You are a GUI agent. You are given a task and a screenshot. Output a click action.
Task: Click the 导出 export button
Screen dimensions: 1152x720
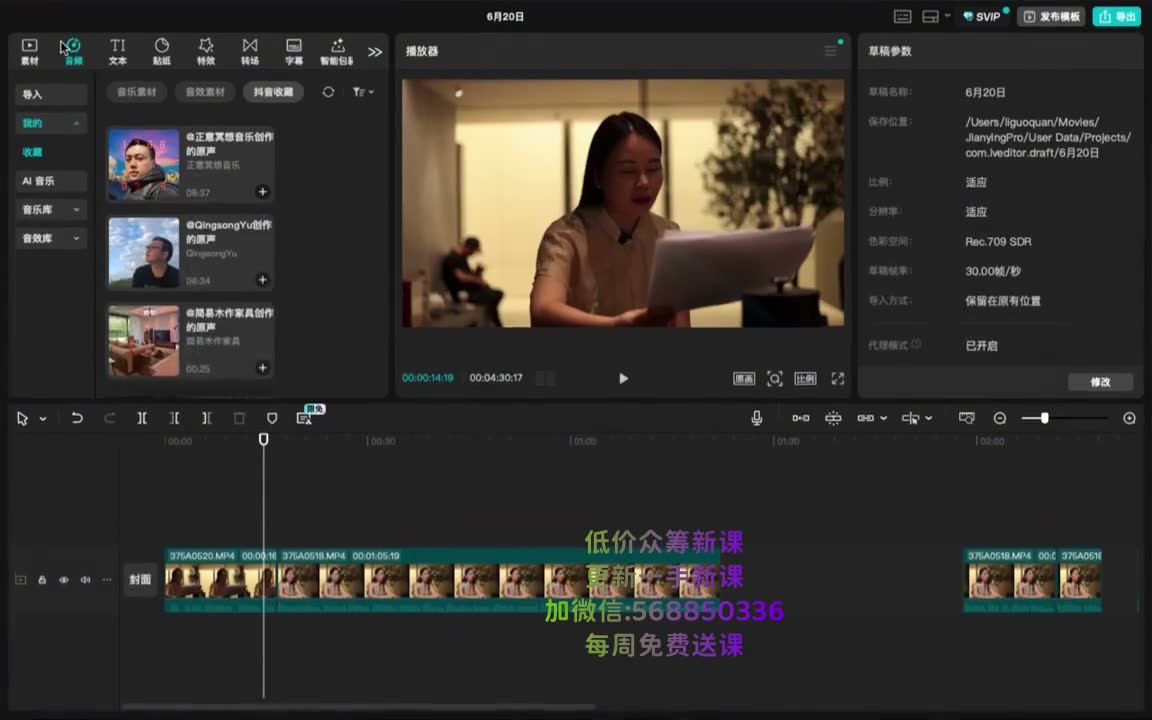[1116, 16]
